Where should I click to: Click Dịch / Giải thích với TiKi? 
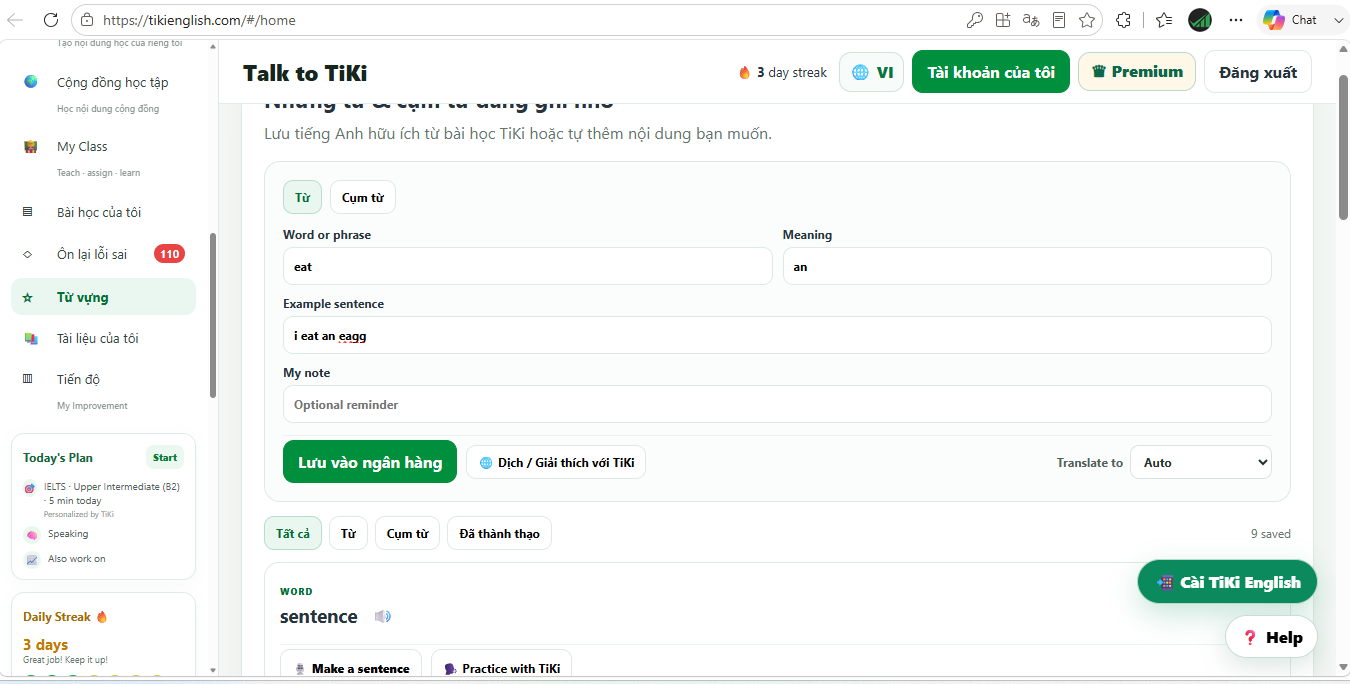[556, 462]
